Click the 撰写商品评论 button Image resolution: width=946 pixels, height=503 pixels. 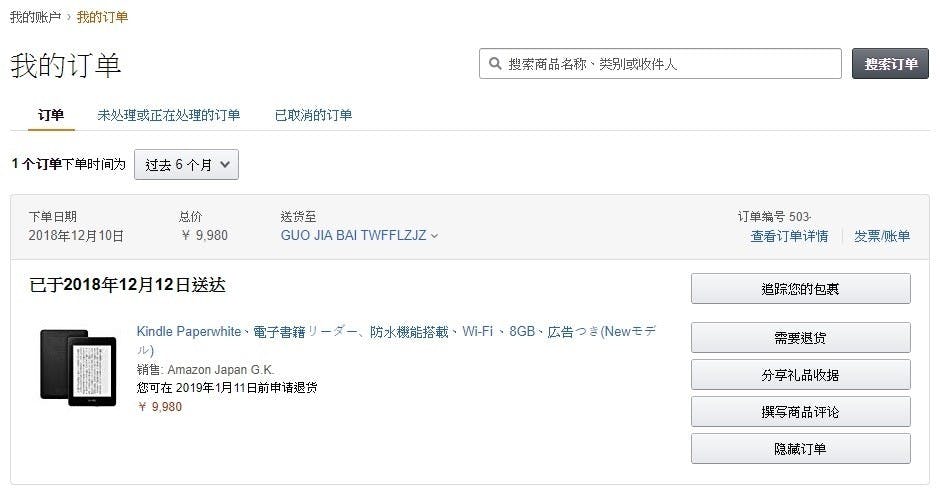coord(800,412)
